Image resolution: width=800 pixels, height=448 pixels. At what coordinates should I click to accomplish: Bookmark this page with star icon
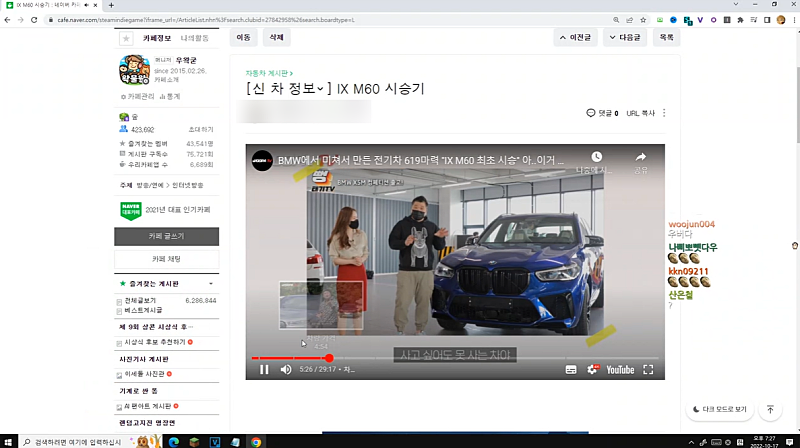click(643, 20)
